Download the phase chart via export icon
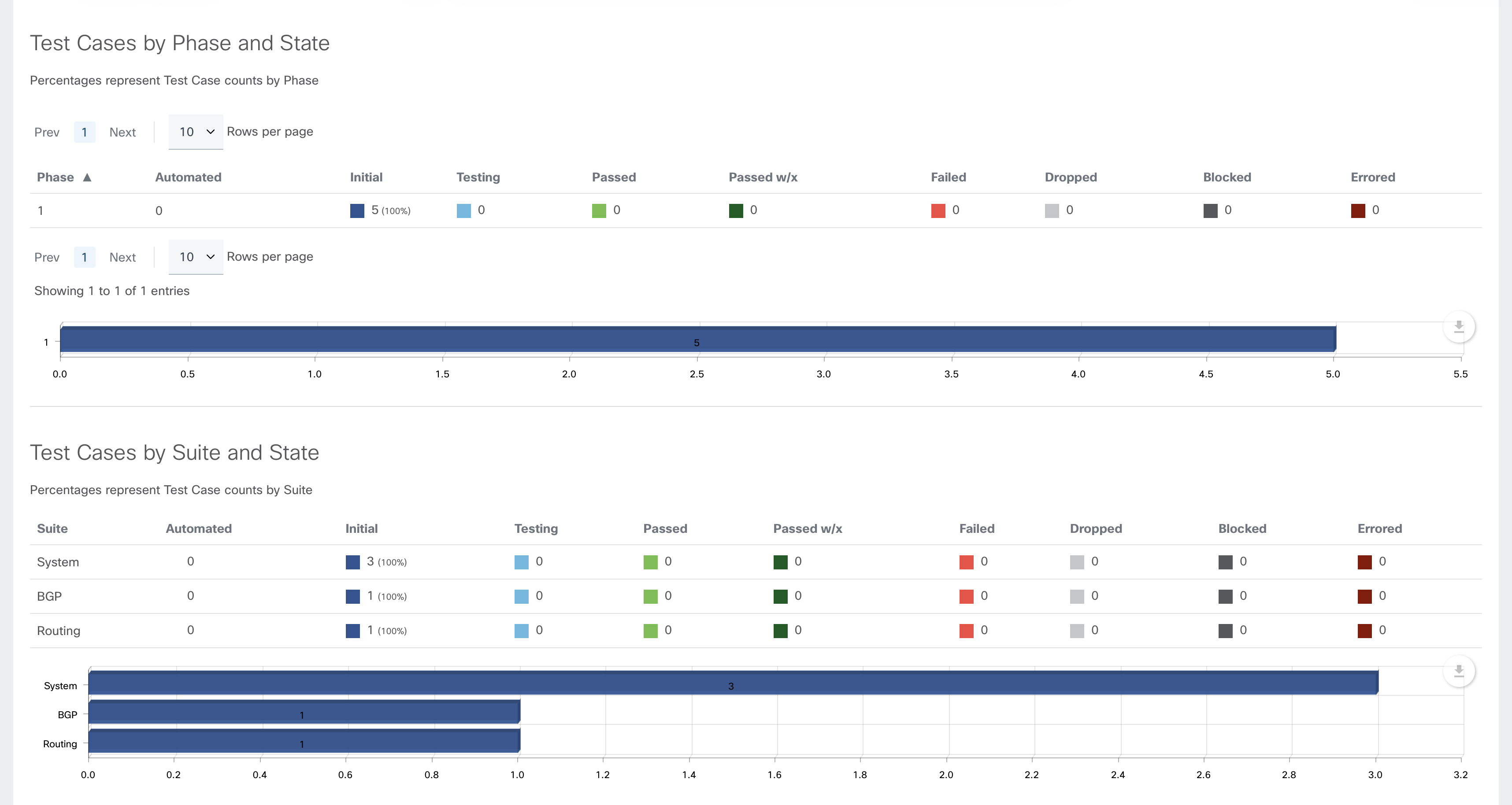 1459,327
